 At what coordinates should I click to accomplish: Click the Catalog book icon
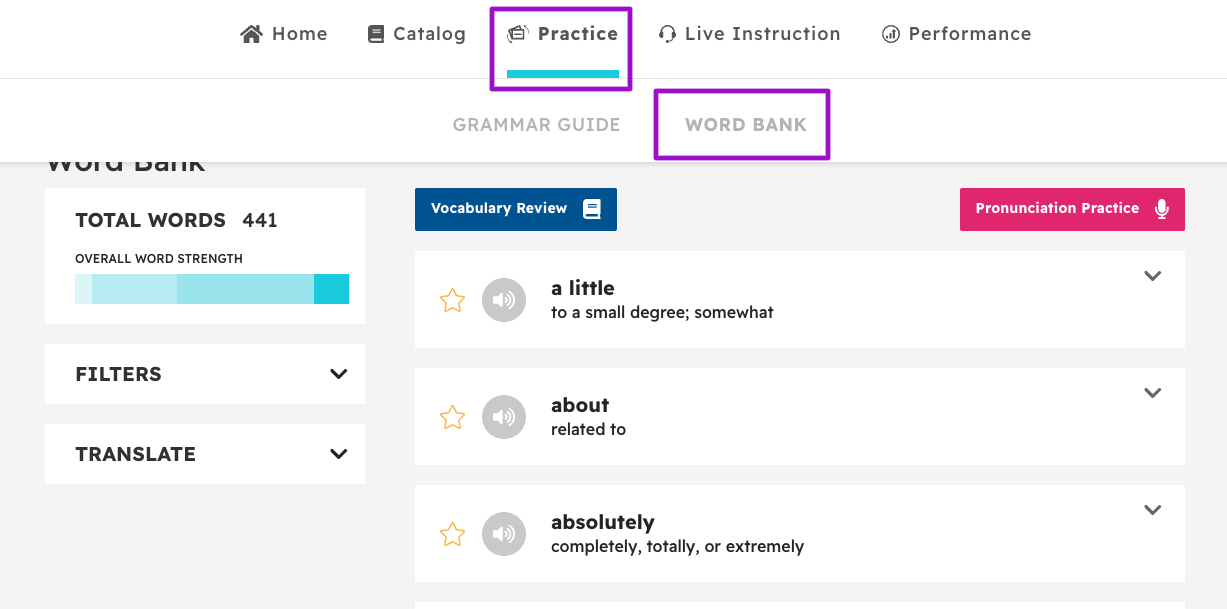(x=376, y=34)
